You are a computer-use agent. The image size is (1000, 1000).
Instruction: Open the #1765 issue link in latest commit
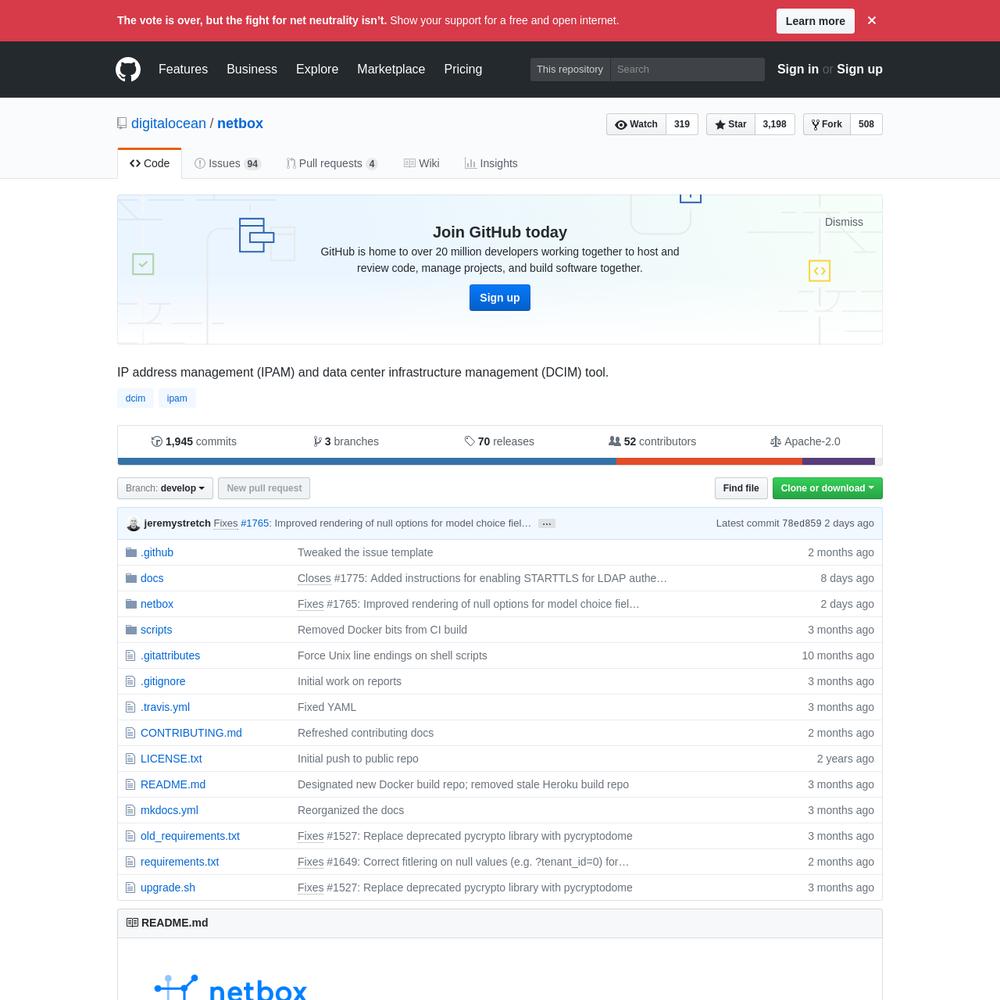click(x=254, y=524)
